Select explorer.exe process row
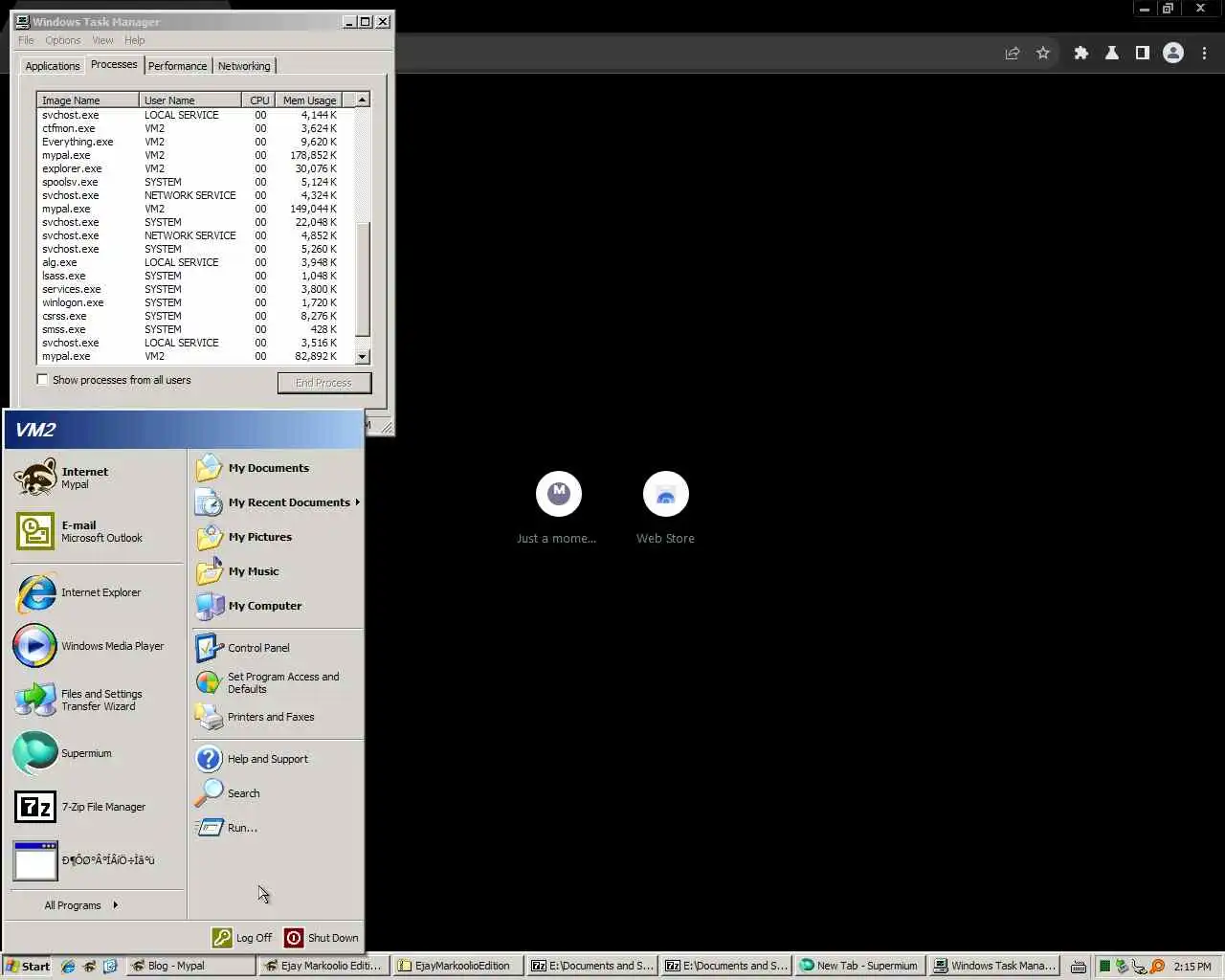The image size is (1225, 980). [195, 168]
